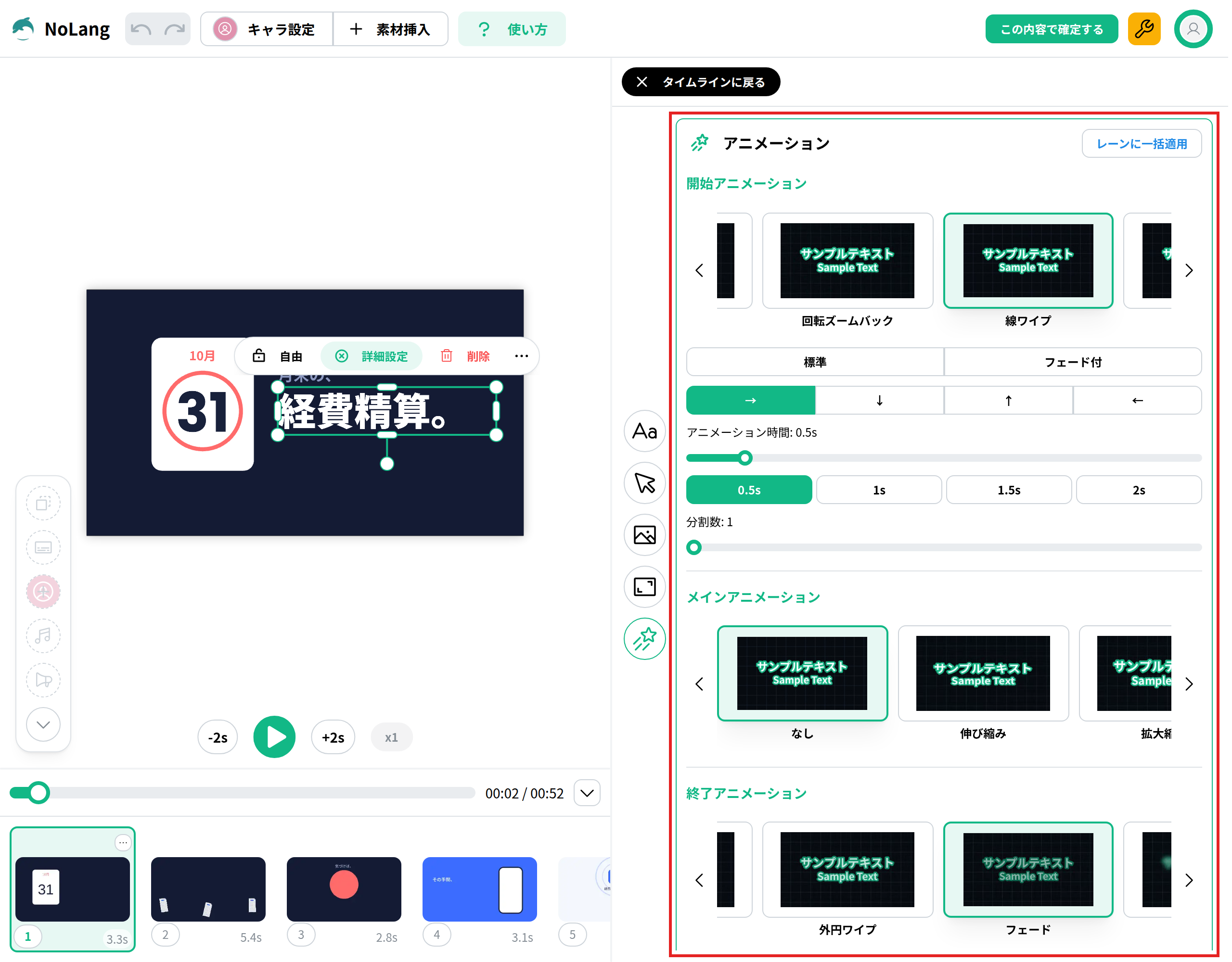This screenshot has height=962, width=1232.
Task: Select the Aa text style tool
Action: point(646,432)
